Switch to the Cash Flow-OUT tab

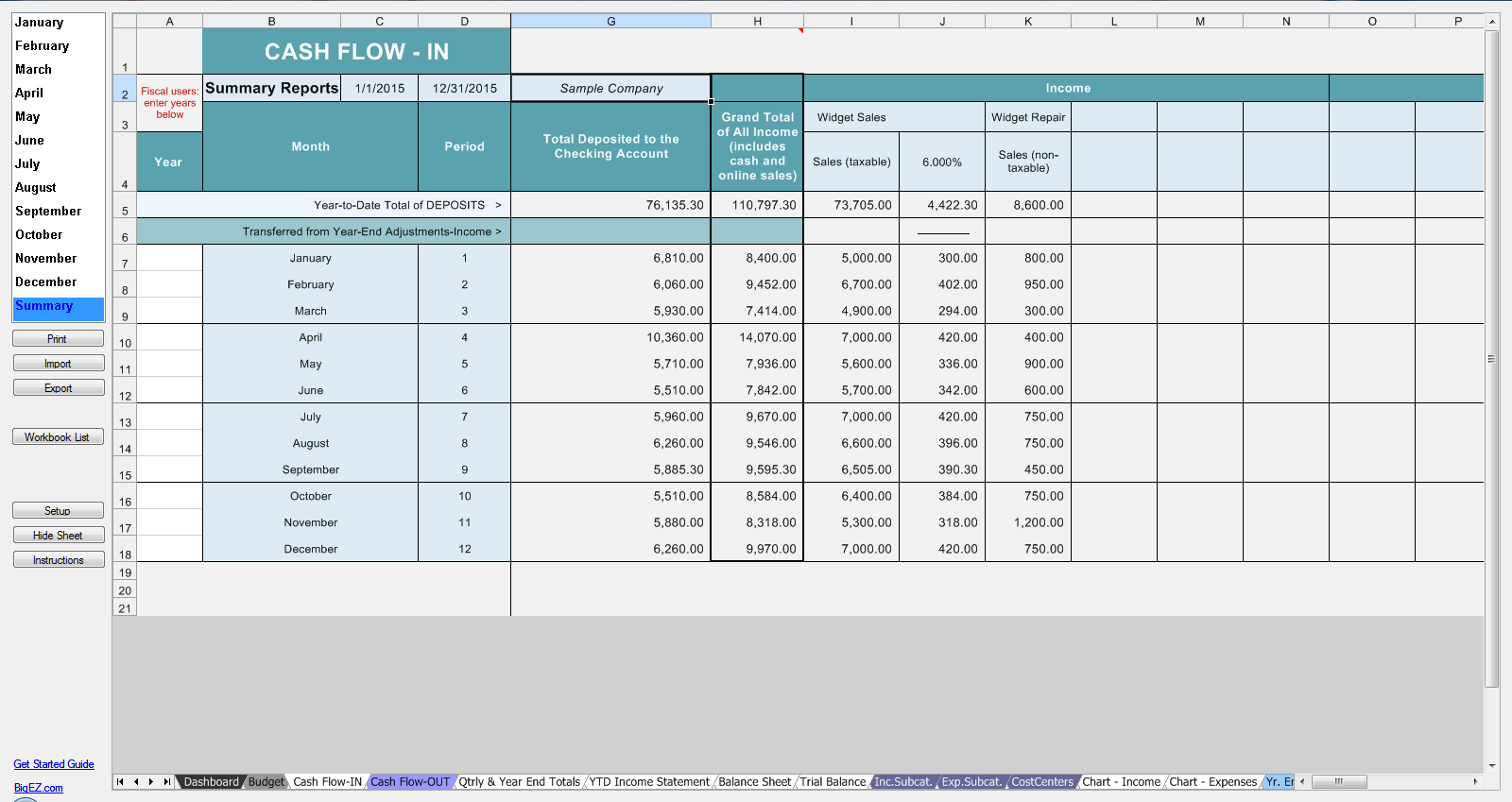pyautogui.click(x=410, y=781)
